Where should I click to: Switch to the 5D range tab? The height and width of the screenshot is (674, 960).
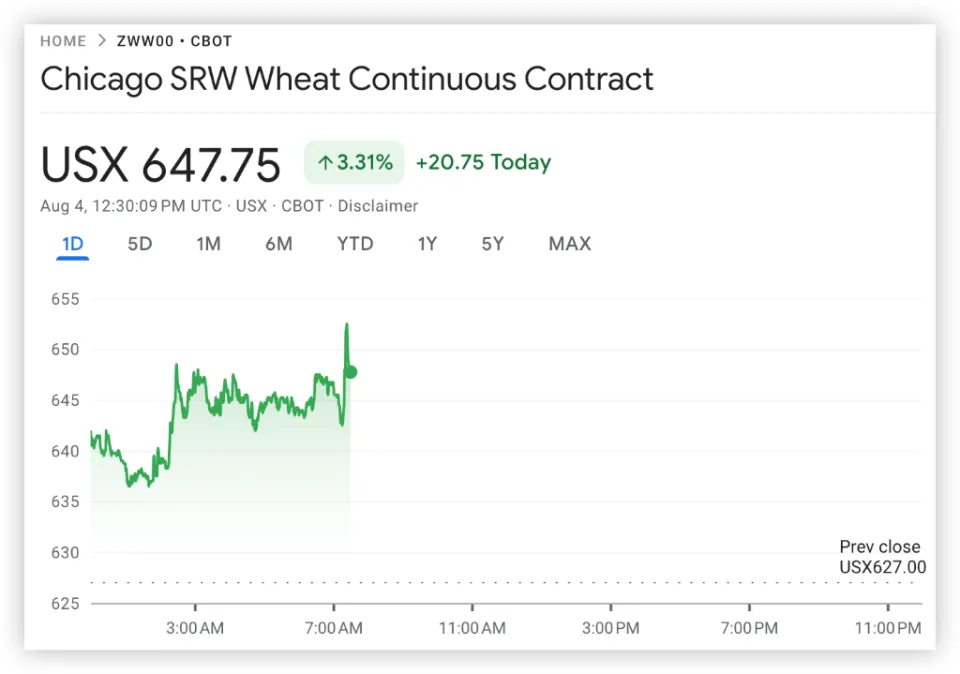[x=140, y=244]
